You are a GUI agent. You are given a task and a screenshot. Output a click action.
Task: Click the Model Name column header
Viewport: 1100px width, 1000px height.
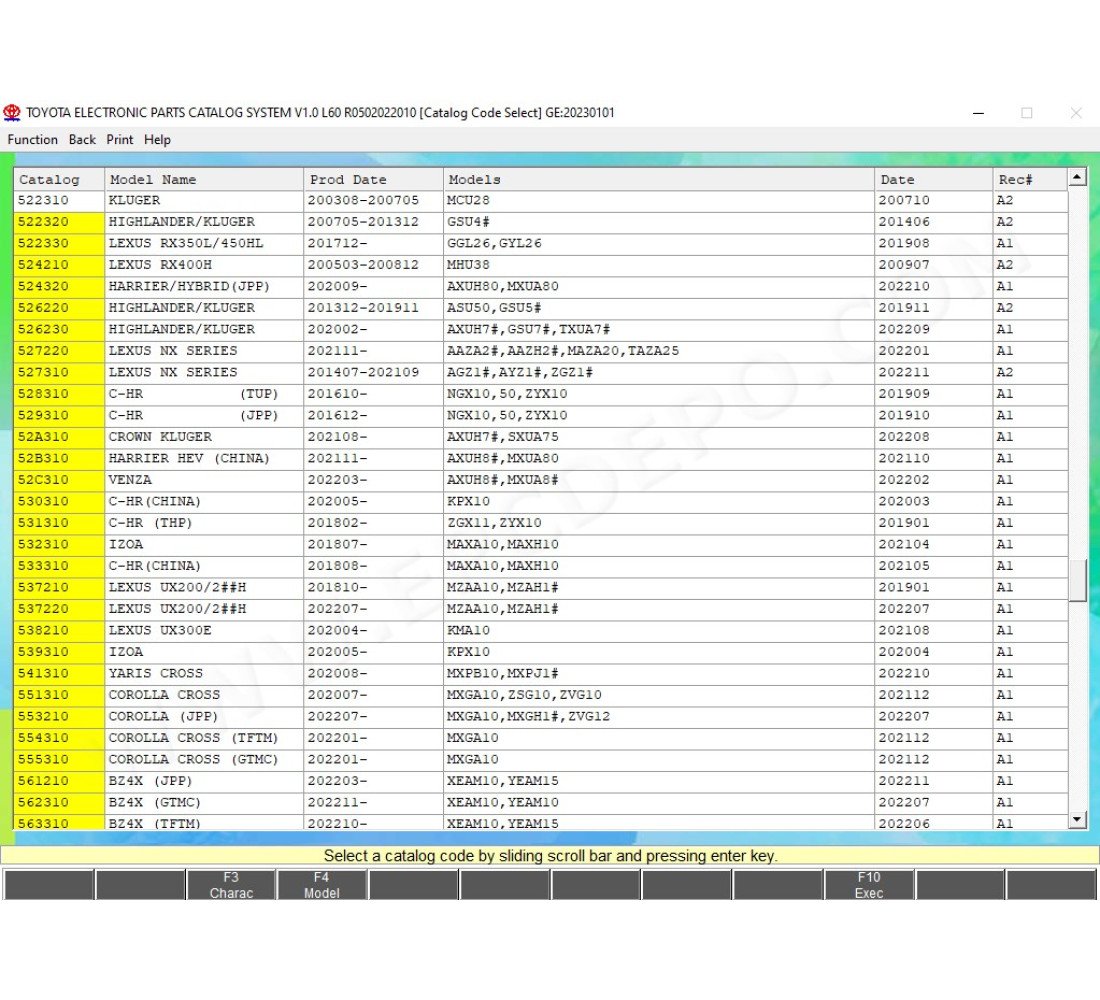pyautogui.click(x=204, y=180)
